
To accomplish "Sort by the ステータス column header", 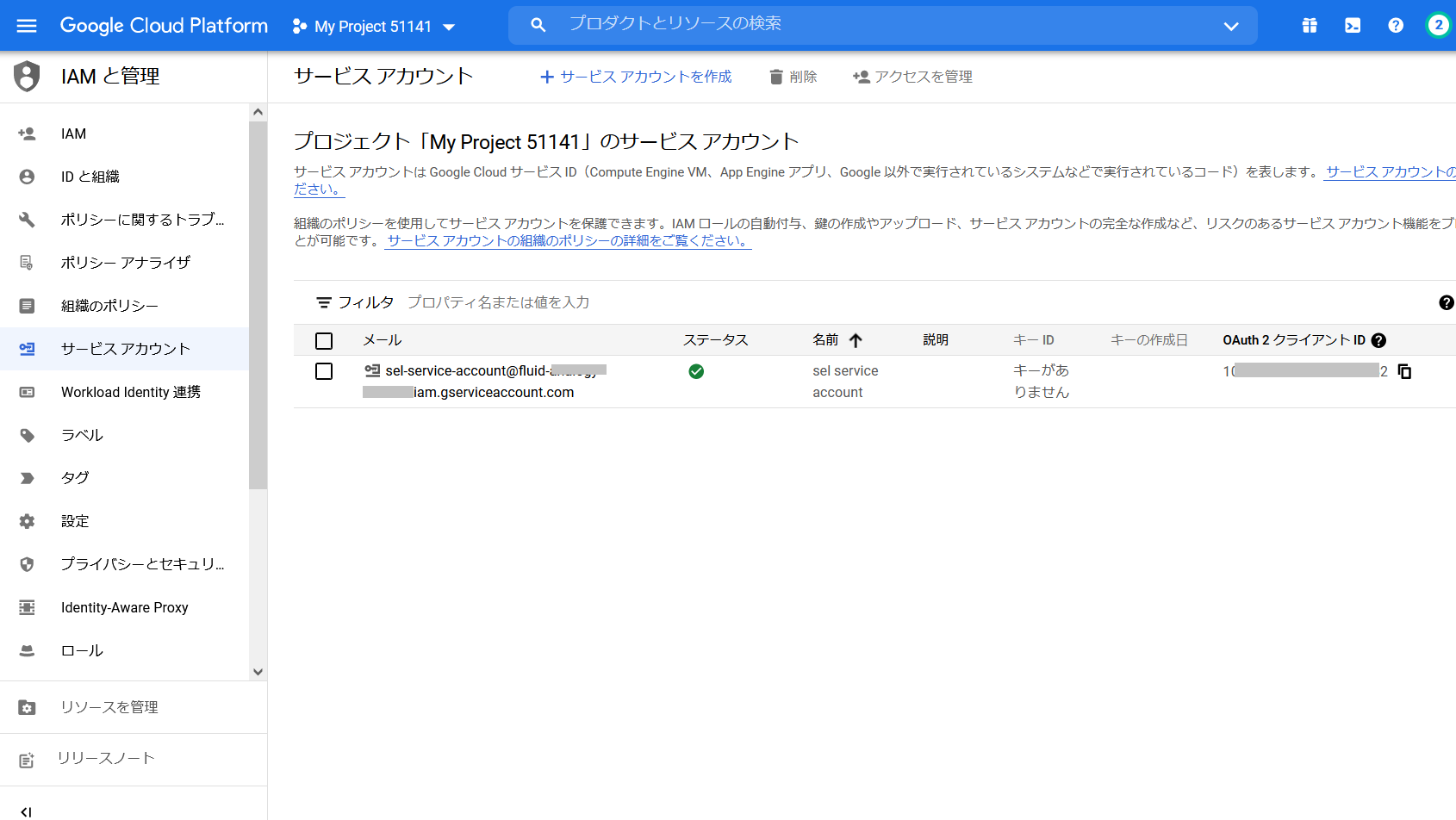I will point(716,340).
